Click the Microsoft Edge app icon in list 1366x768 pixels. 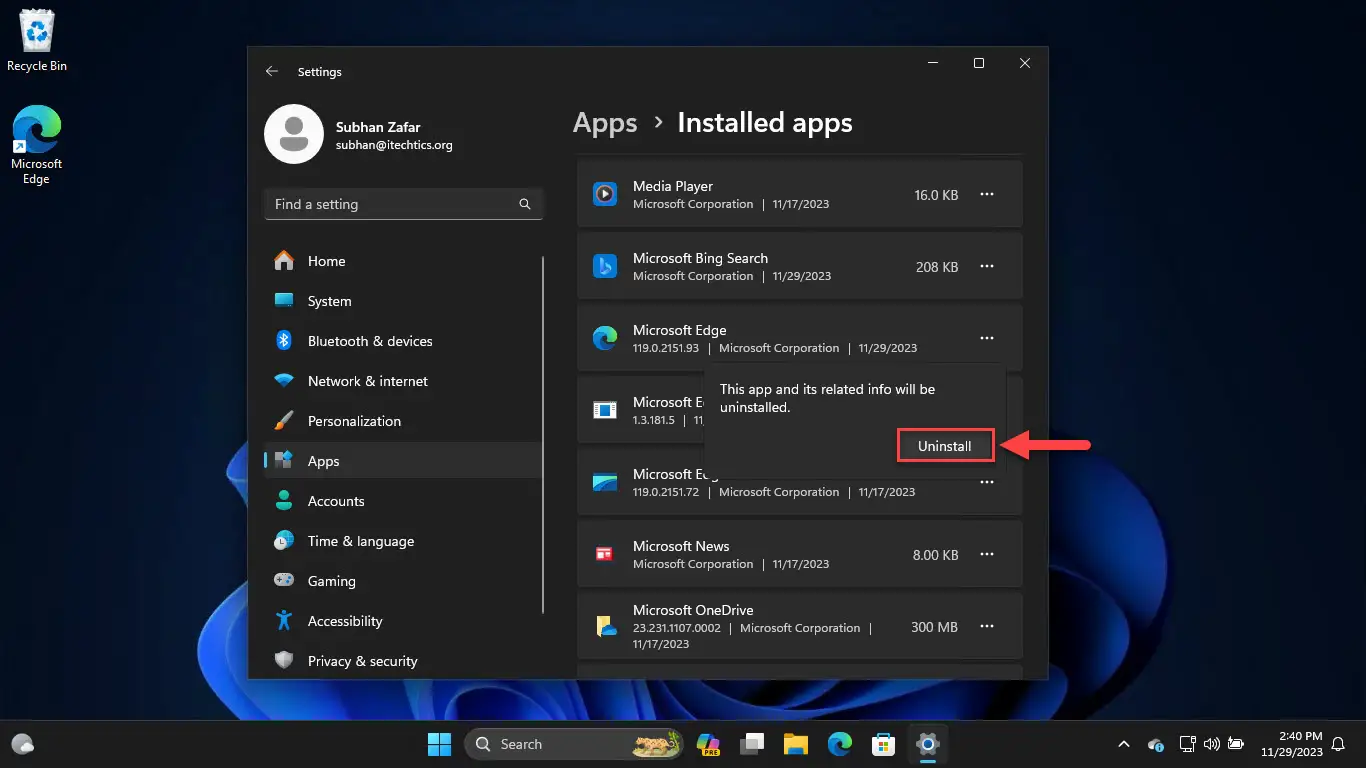(605, 338)
